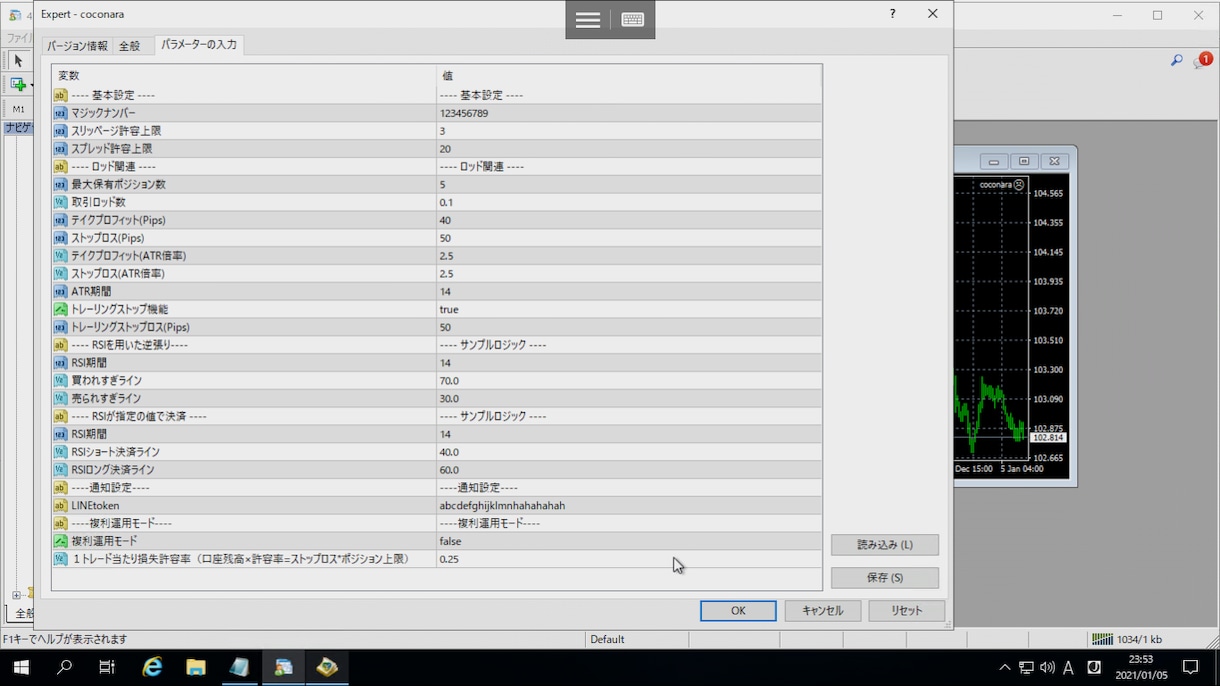The height and width of the screenshot is (686, 1220).
Task: Select the cursor arrow tool in the background toolbar
Action: 18,61
